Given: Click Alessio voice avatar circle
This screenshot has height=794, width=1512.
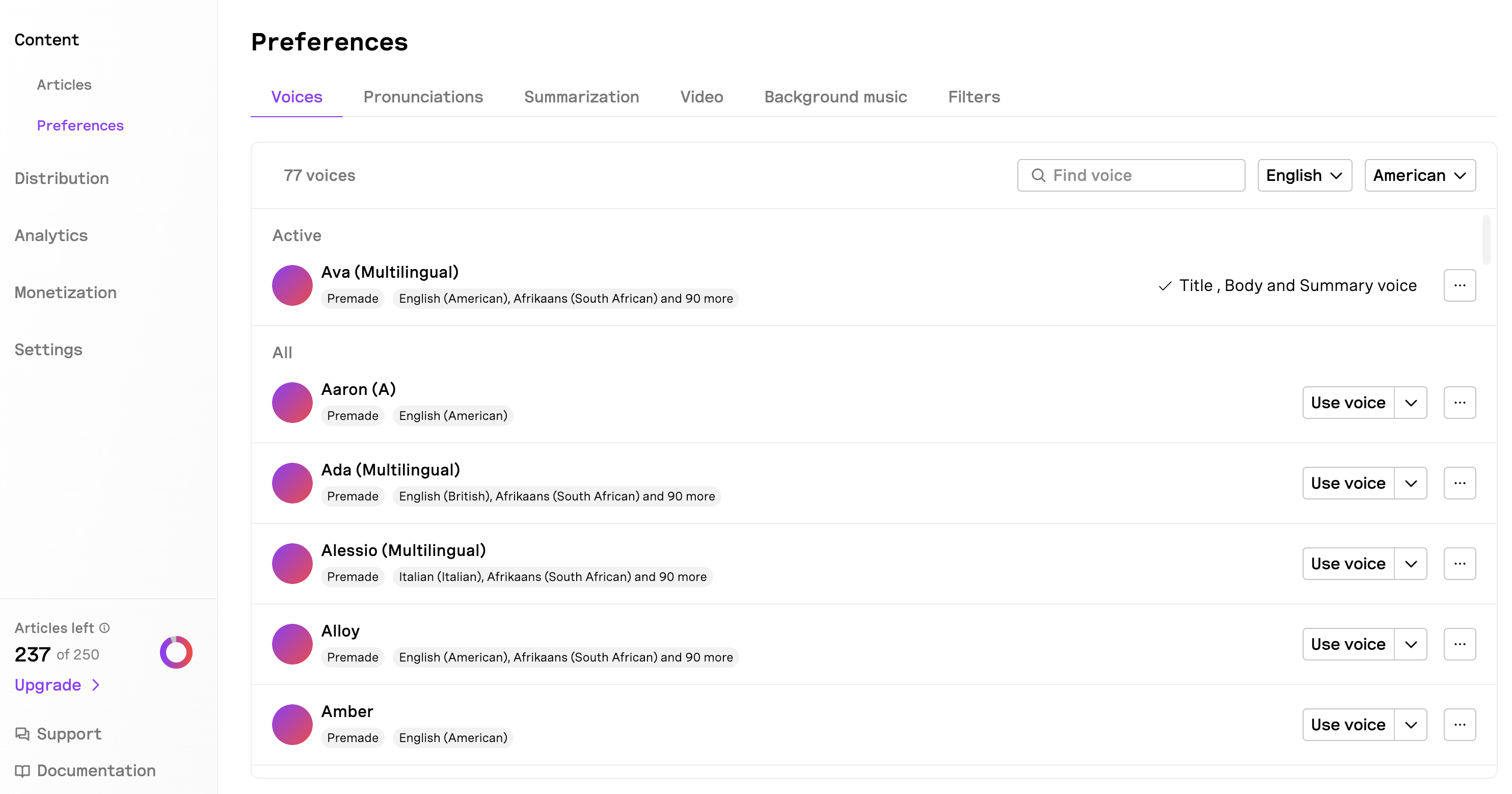Looking at the screenshot, I should pos(292,563).
